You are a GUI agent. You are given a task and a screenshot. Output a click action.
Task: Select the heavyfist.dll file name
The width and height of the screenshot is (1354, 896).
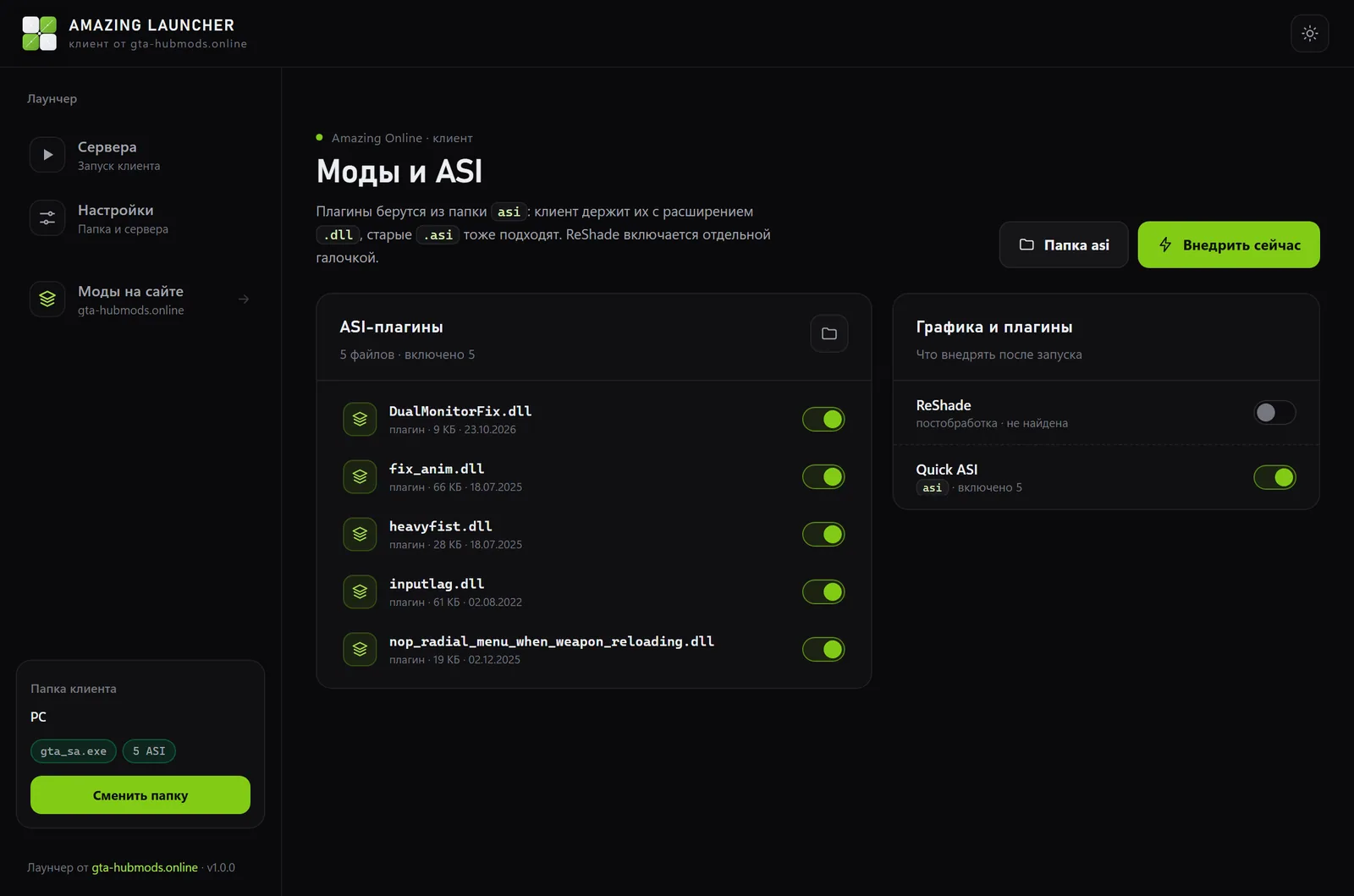click(x=441, y=526)
